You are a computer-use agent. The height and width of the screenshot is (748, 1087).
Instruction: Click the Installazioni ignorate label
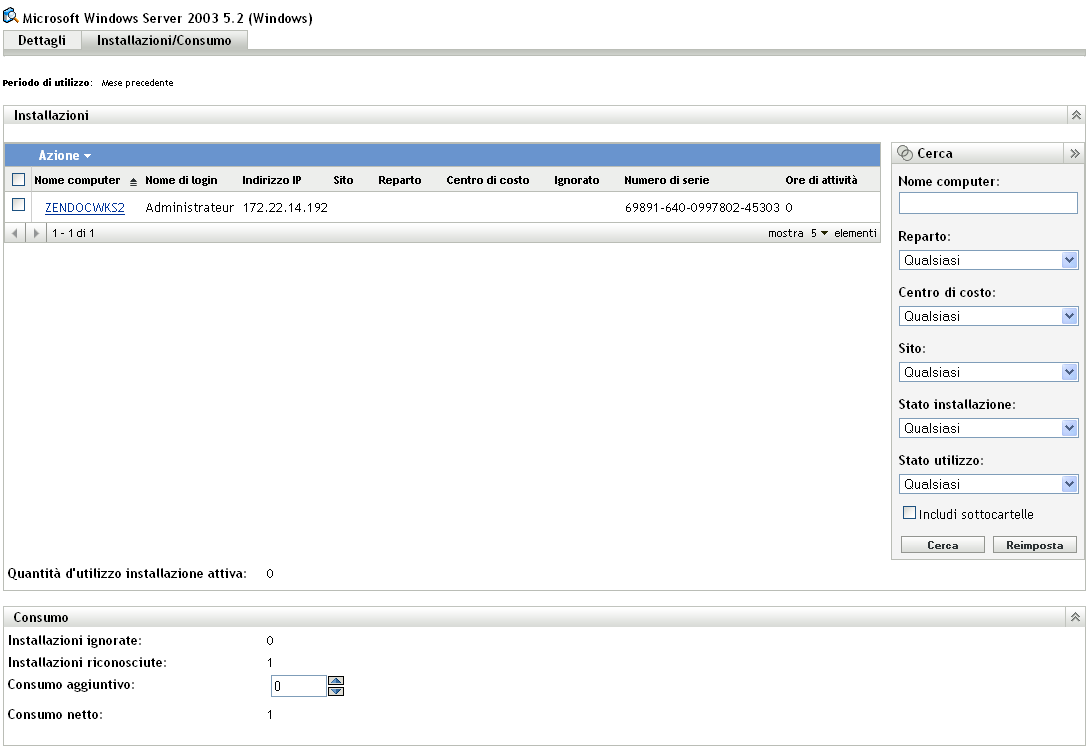tap(74, 641)
